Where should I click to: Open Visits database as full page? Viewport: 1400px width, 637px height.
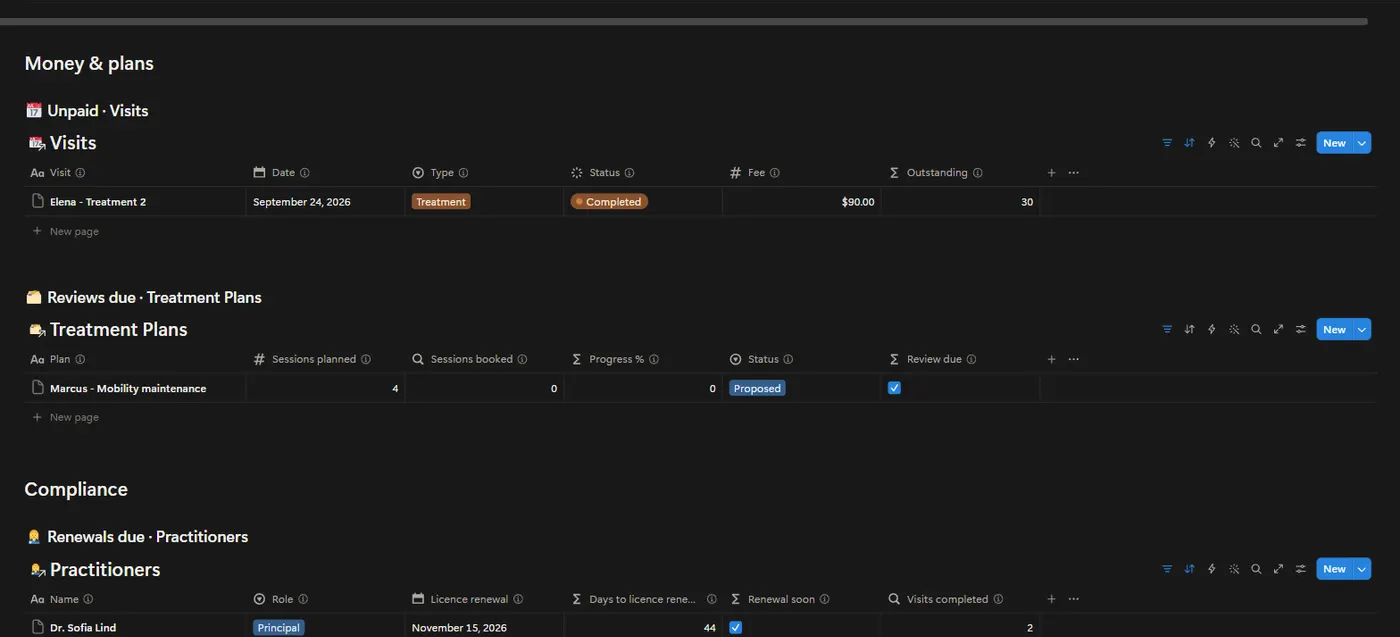tap(1278, 143)
